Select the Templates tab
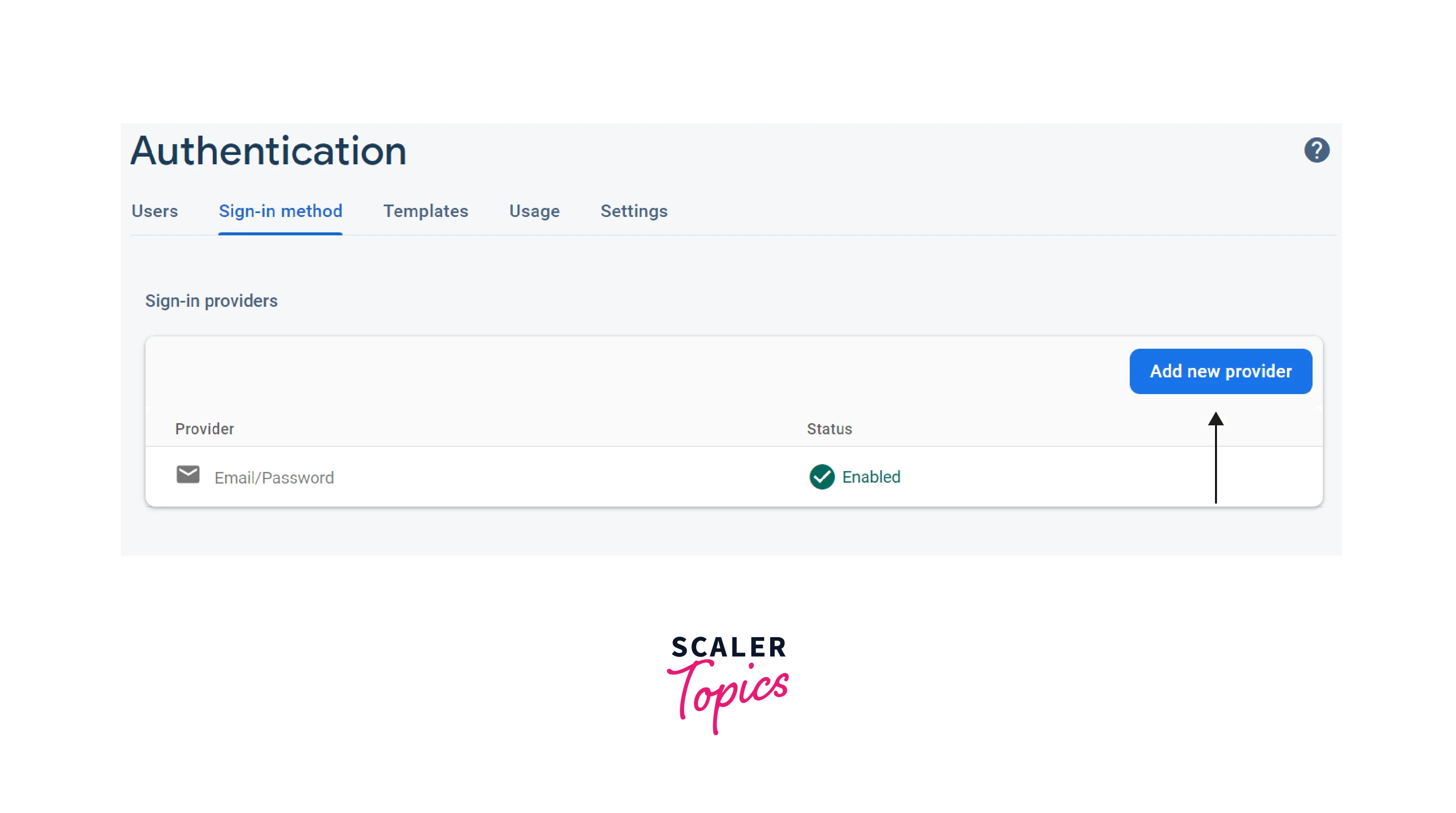The height and width of the screenshot is (813, 1456). (x=426, y=211)
